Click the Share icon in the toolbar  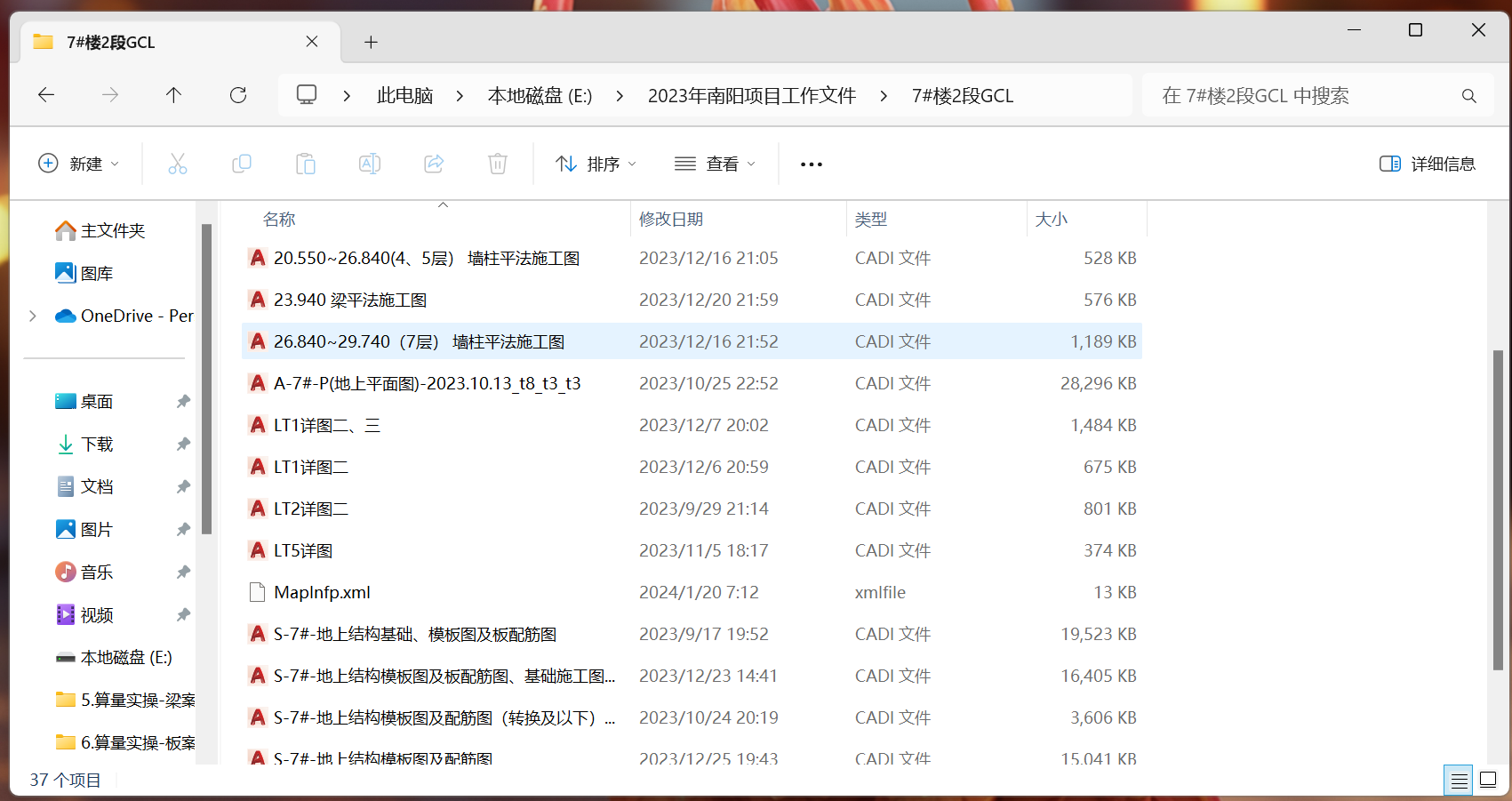(x=434, y=164)
